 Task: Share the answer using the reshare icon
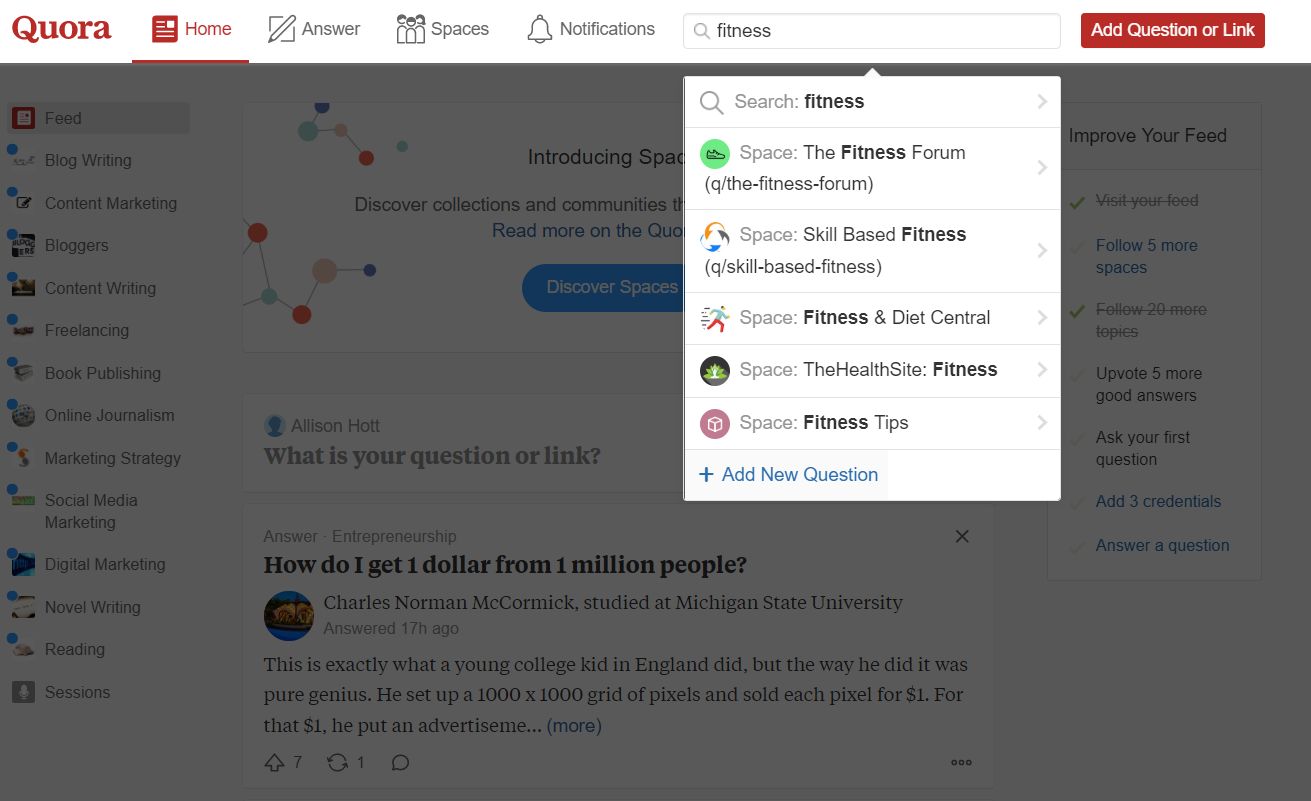tap(338, 762)
